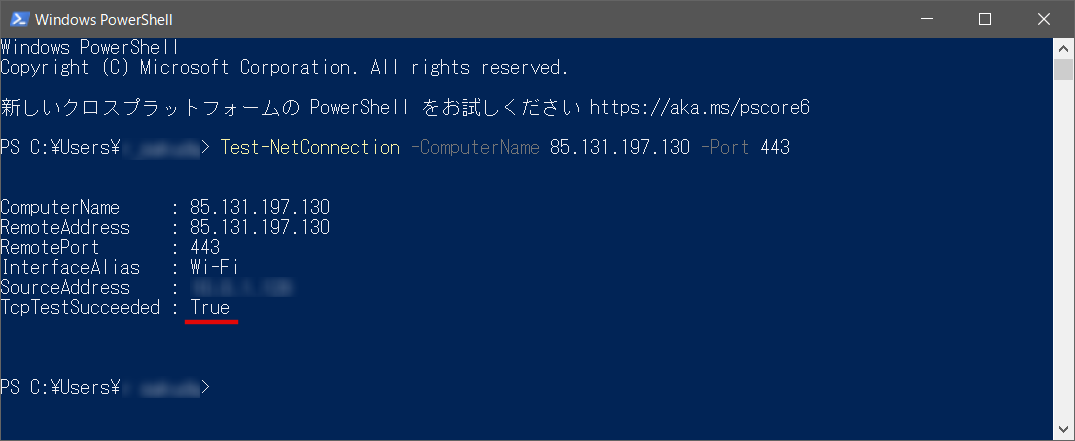Viewport: 1075px width, 441px height.
Task: Open the PowerShell icon system menu
Action: tap(19, 19)
